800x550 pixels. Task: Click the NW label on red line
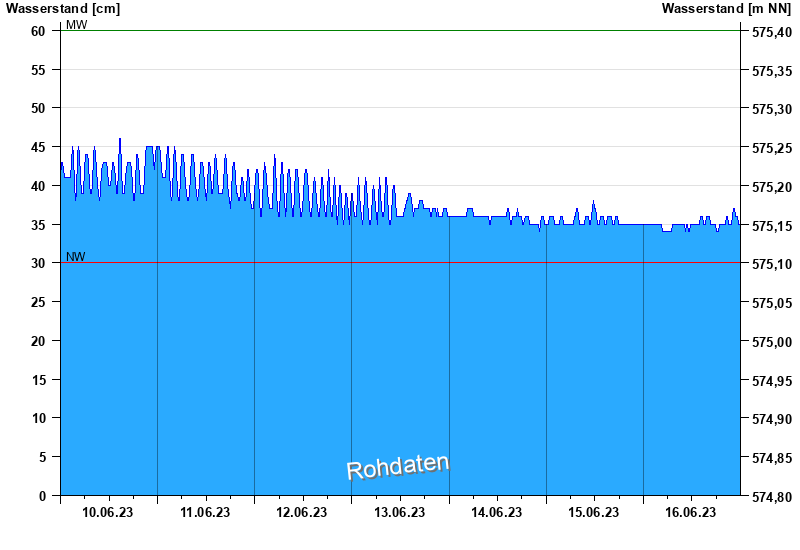click(76, 257)
